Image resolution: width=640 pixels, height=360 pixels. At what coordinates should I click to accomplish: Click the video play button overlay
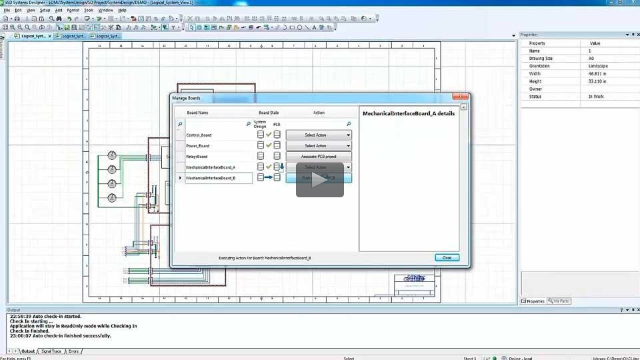[x=320, y=180]
